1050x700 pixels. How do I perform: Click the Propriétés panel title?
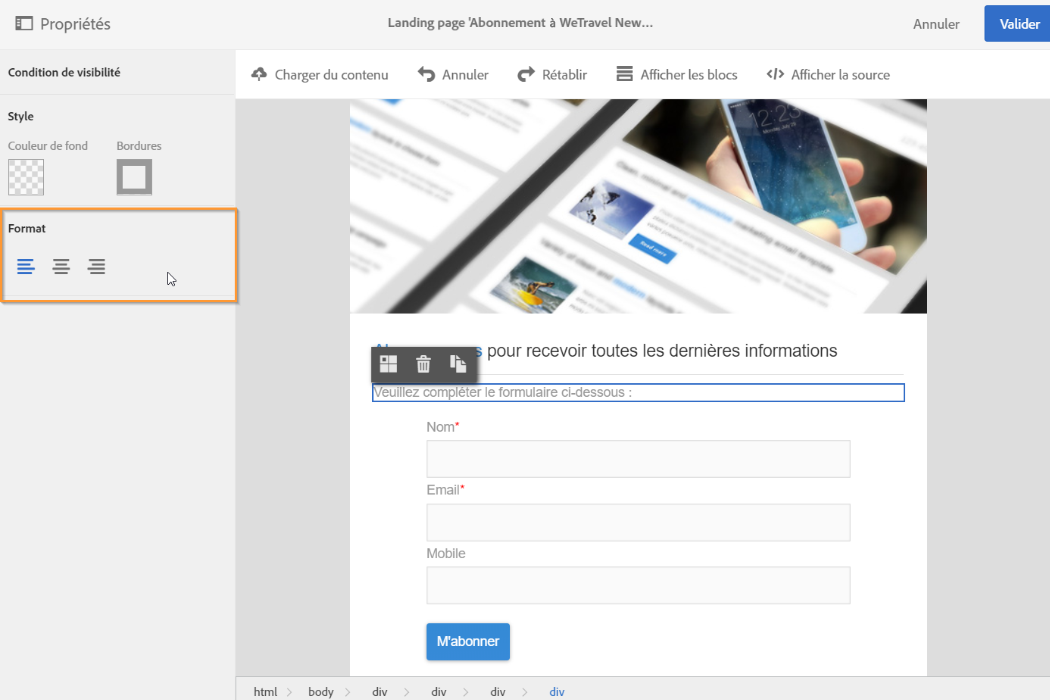(x=75, y=24)
